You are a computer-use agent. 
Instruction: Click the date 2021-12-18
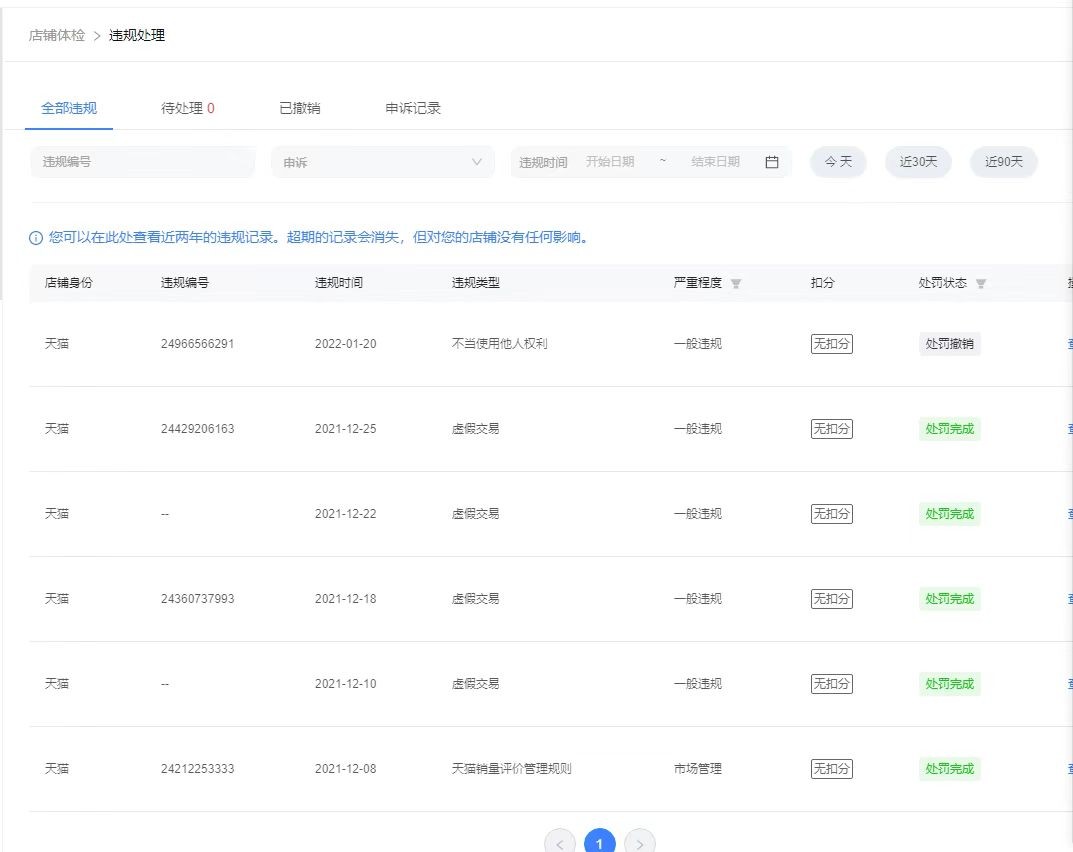click(346, 599)
